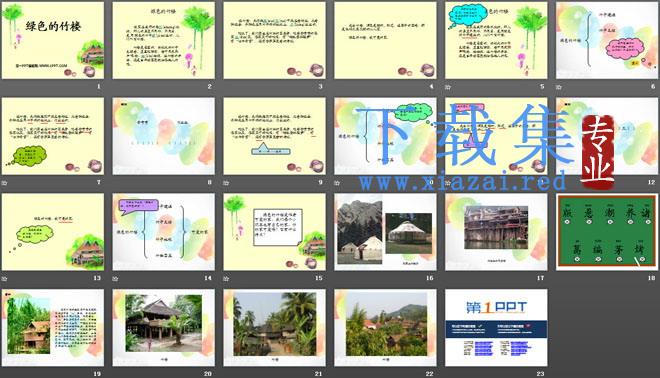This screenshot has height=378, width=660.
Task: Select the green chalkboard slide 18
Action: point(607,232)
